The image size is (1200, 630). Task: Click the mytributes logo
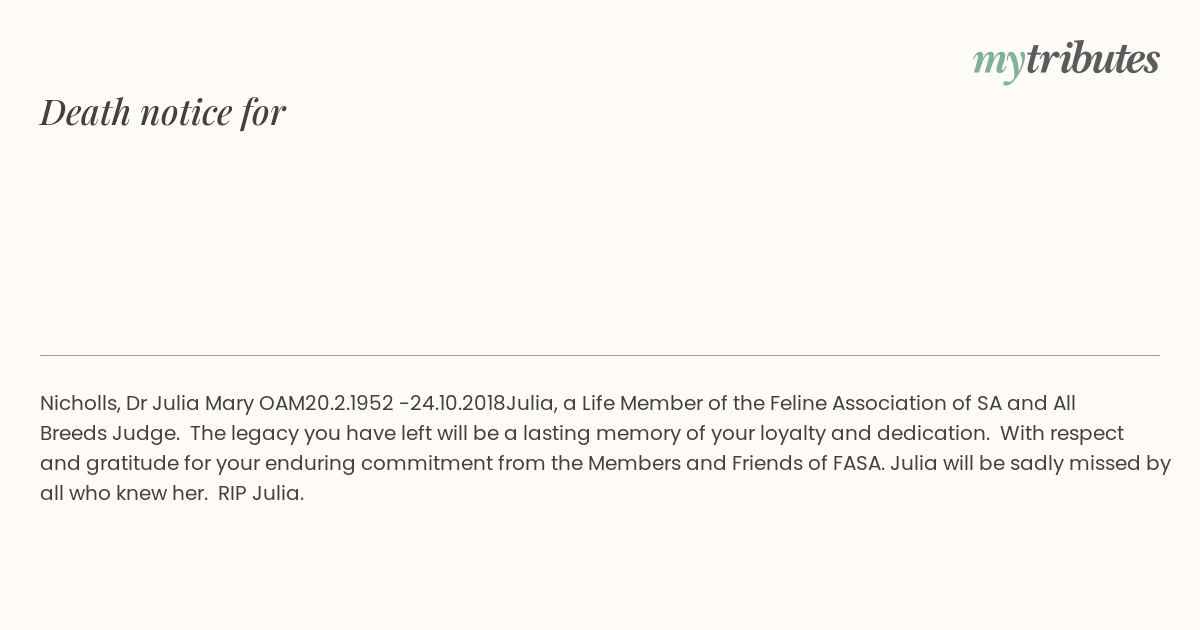tap(1066, 60)
